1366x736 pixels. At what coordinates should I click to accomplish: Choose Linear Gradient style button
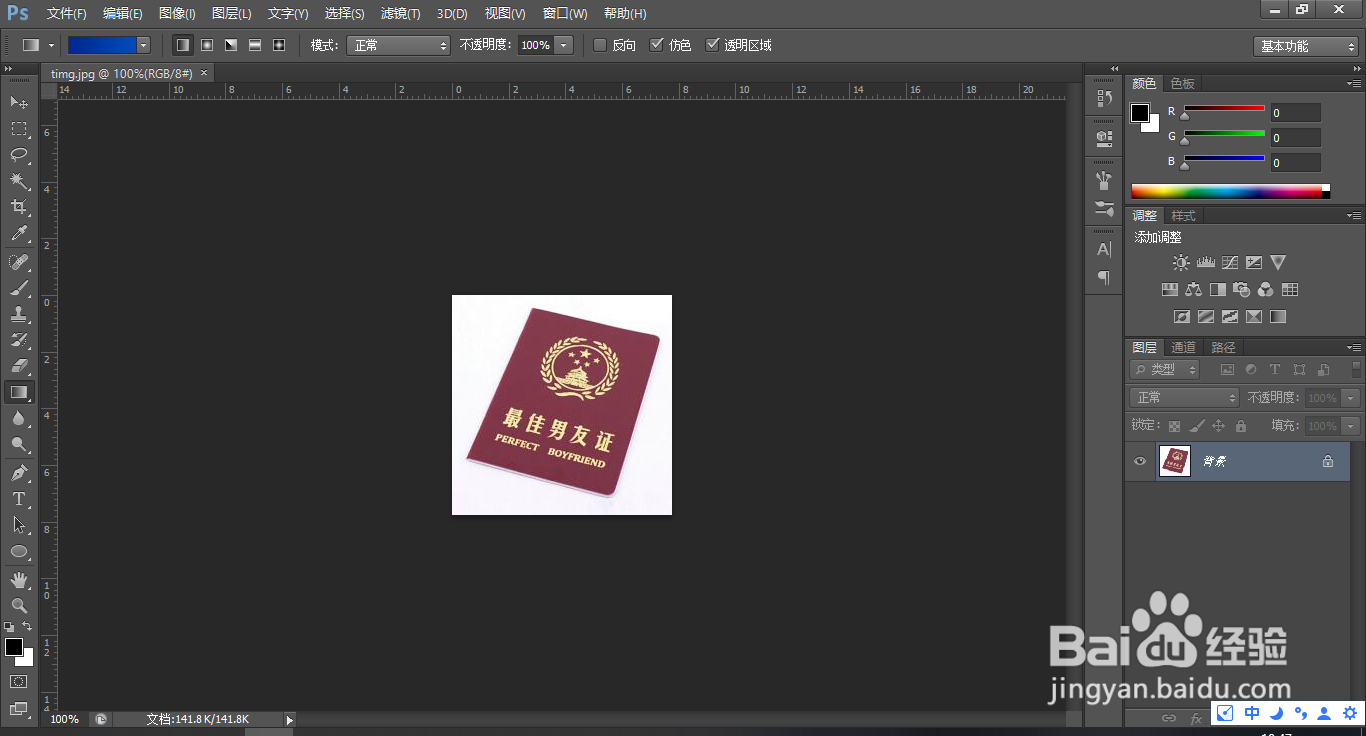(182, 45)
